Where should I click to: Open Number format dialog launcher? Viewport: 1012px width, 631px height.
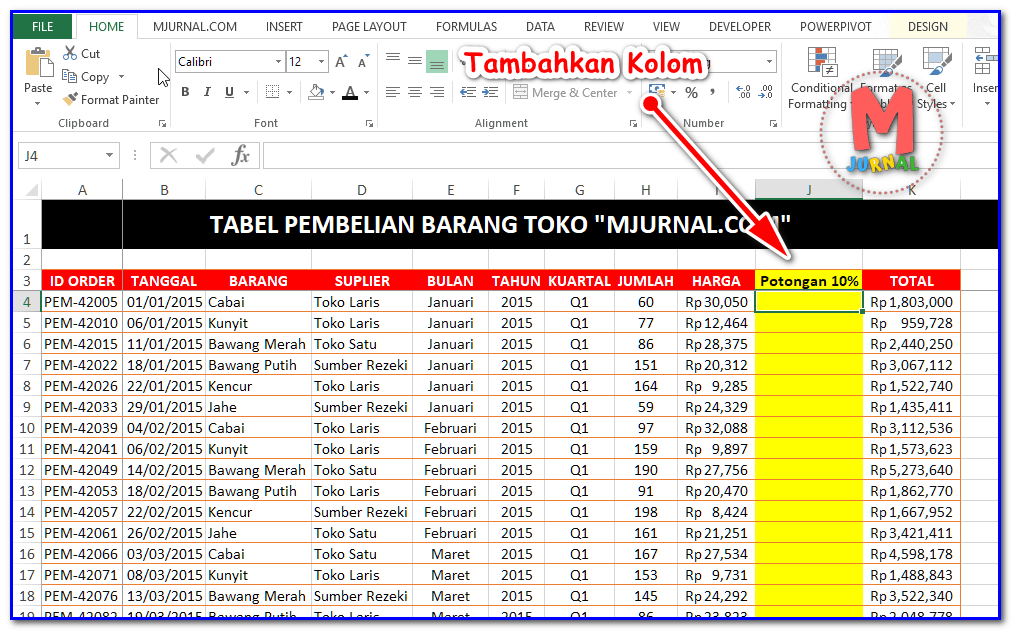click(x=773, y=123)
